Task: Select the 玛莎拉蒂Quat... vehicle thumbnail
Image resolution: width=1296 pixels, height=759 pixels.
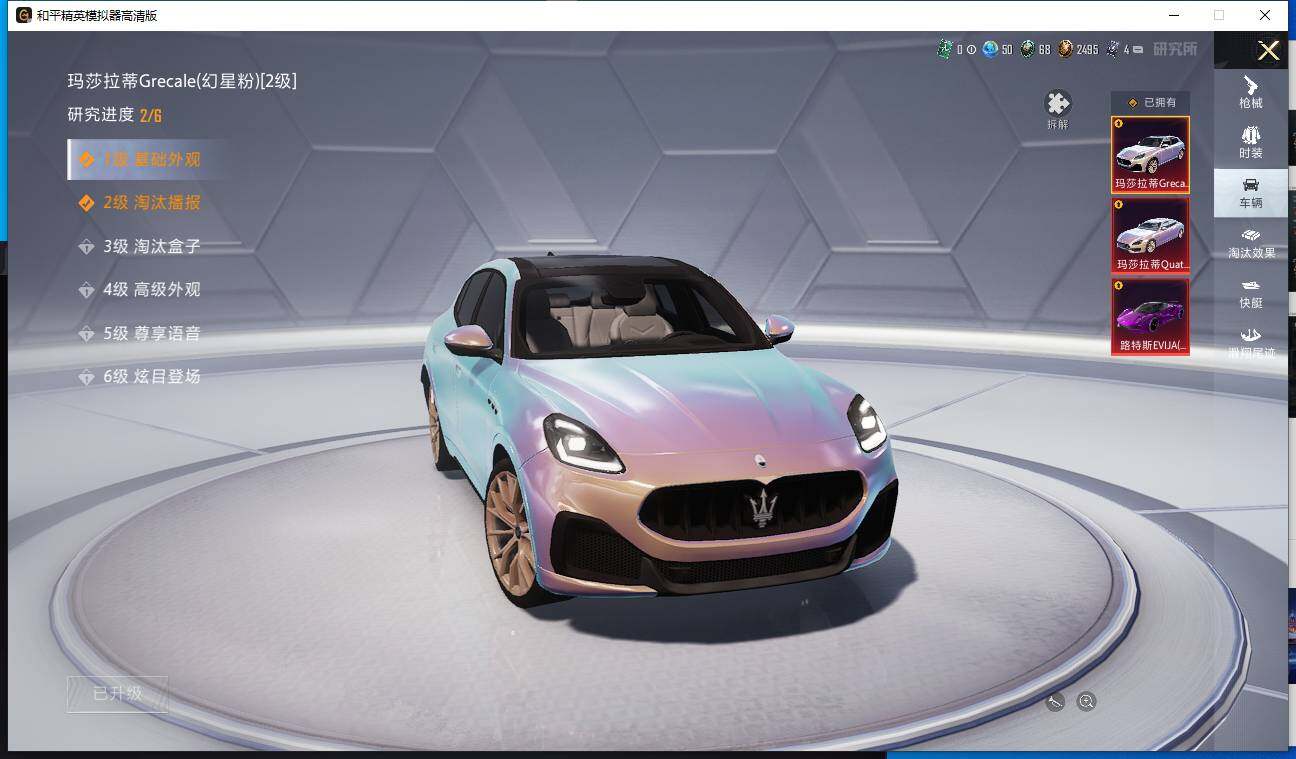Action: (x=1151, y=235)
